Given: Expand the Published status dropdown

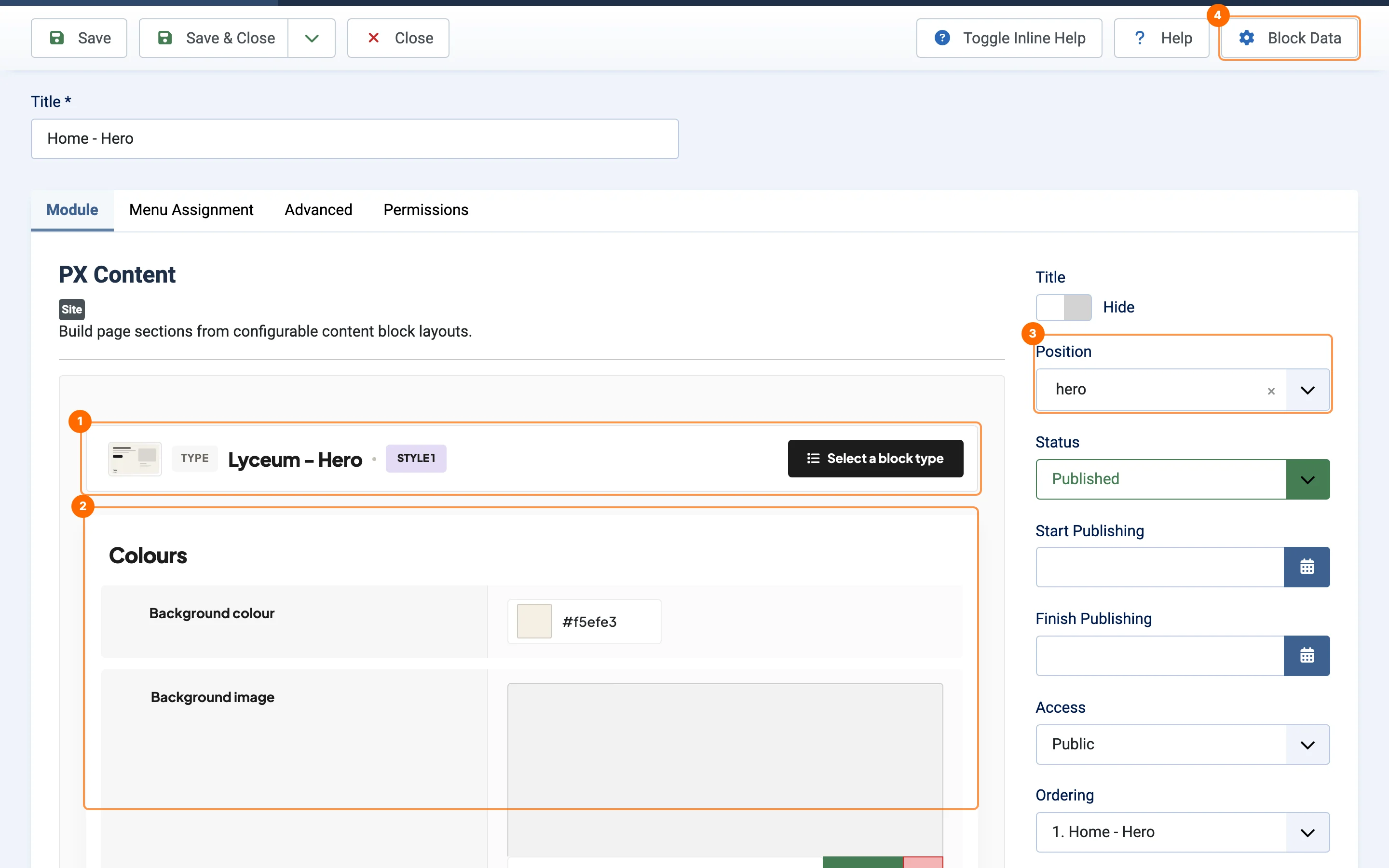Looking at the screenshot, I should (1307, 479).
